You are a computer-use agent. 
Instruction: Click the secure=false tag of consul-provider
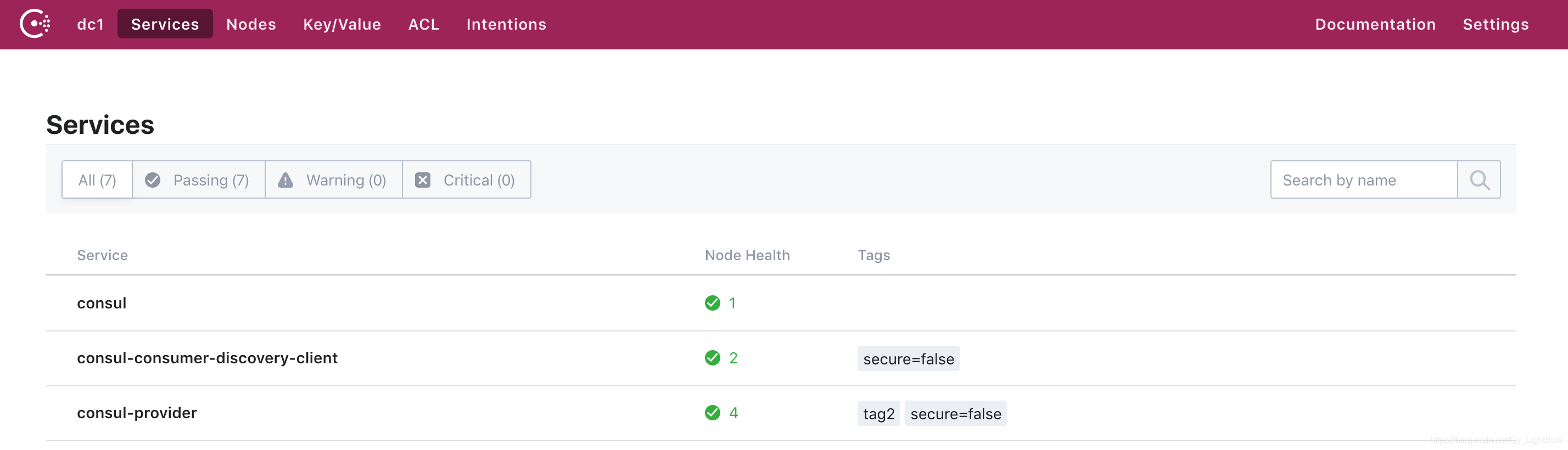(x=956, y=414)
